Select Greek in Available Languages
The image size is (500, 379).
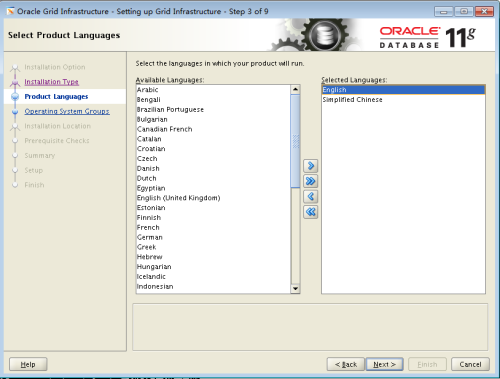pos(213,247)
